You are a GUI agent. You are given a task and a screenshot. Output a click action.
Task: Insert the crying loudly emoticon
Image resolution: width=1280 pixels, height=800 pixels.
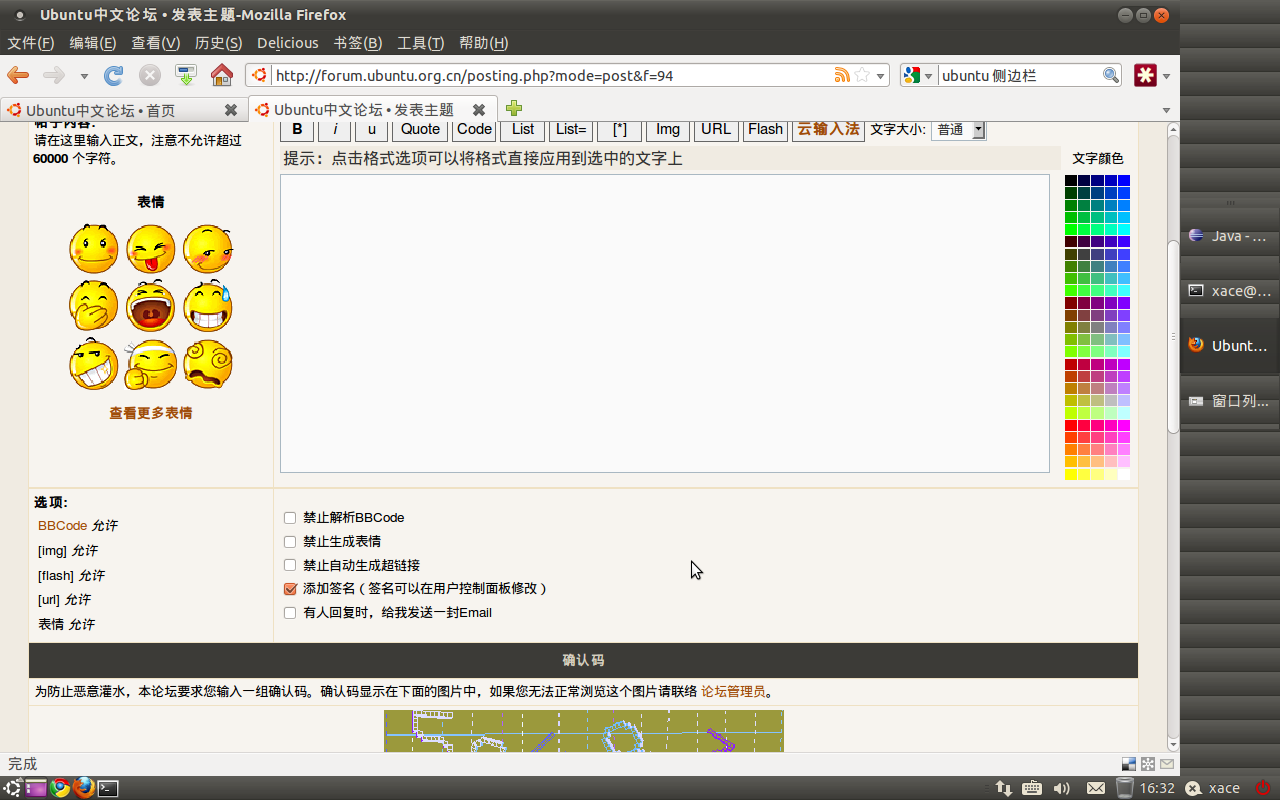(x=151, y=306)
